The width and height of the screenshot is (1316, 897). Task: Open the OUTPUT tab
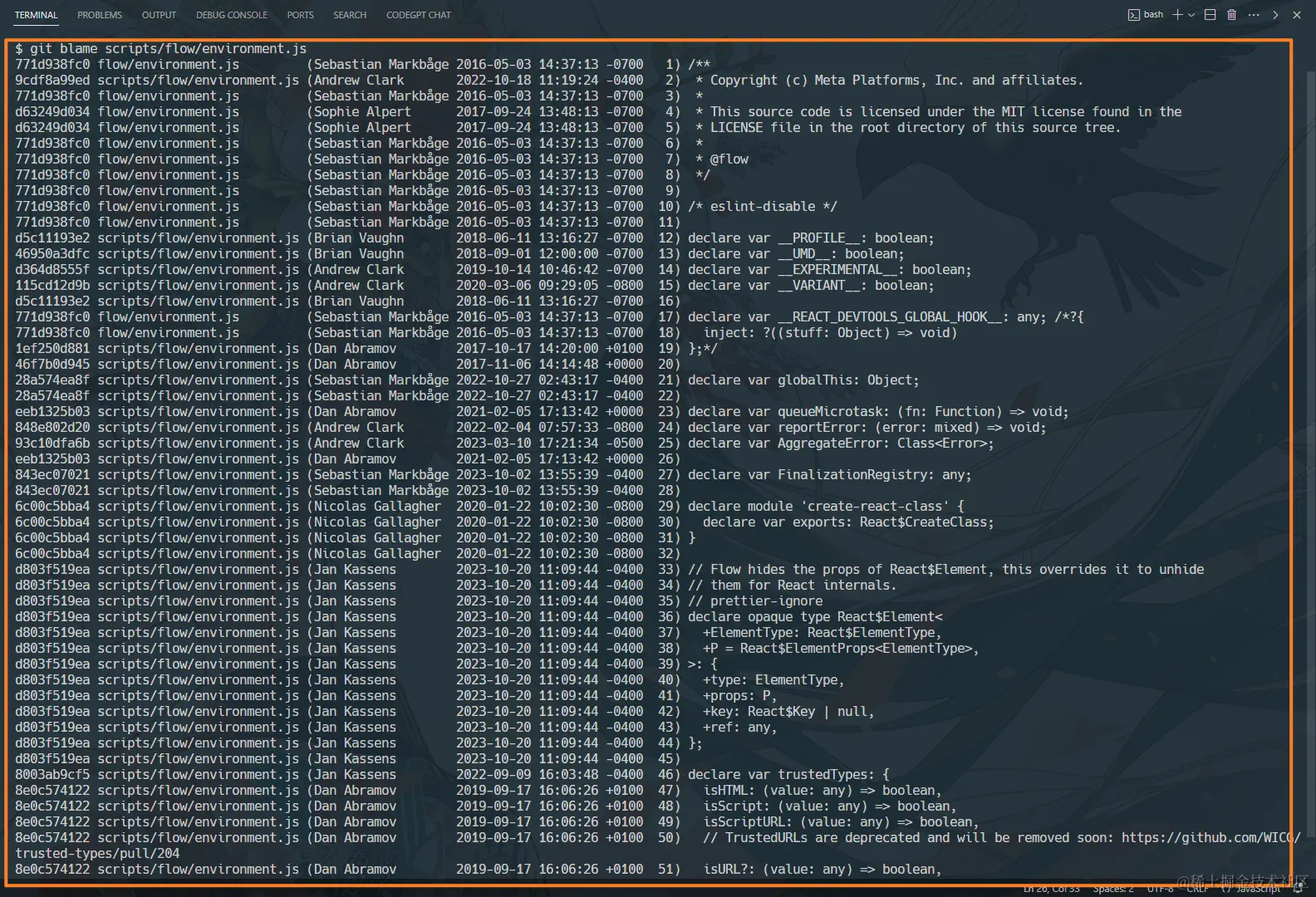click(x=159, y=15)
